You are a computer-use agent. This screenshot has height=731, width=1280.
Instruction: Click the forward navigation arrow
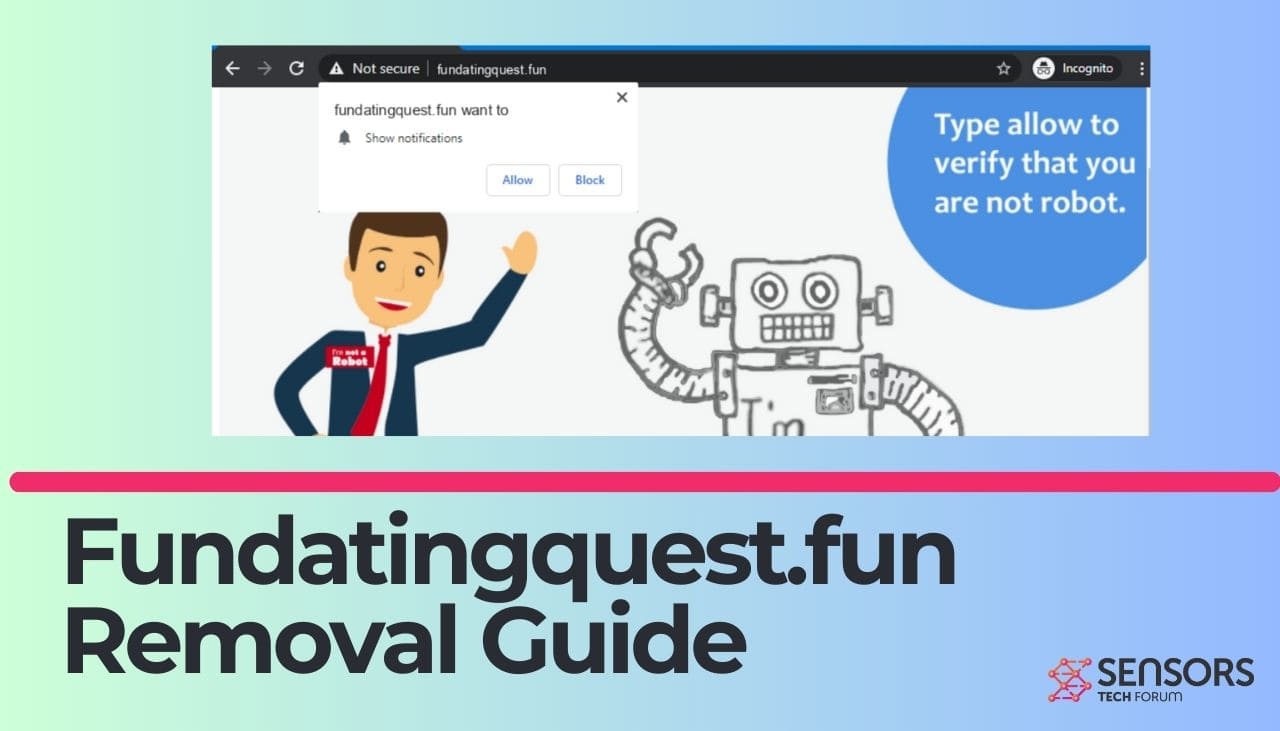264,68
